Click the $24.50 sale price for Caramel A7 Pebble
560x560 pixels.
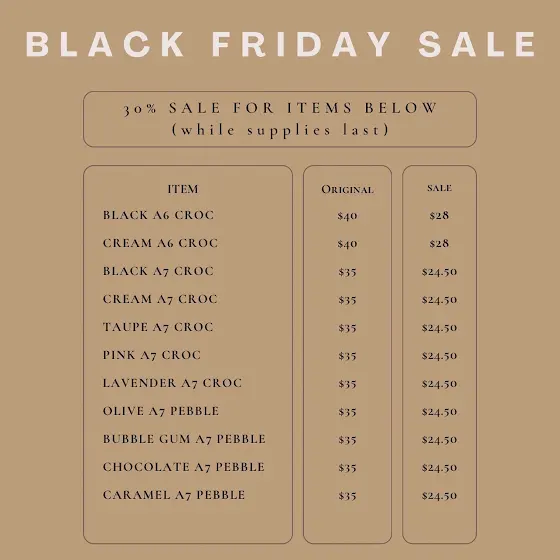click(x=439, y=495)
